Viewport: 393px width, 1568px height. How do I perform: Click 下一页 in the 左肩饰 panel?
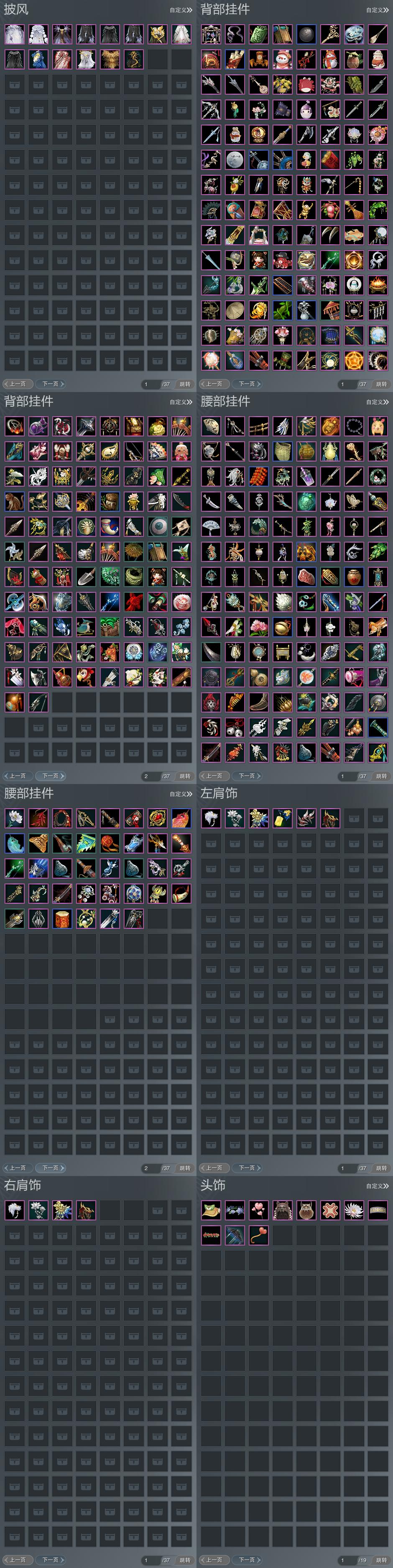point(248,1168)
